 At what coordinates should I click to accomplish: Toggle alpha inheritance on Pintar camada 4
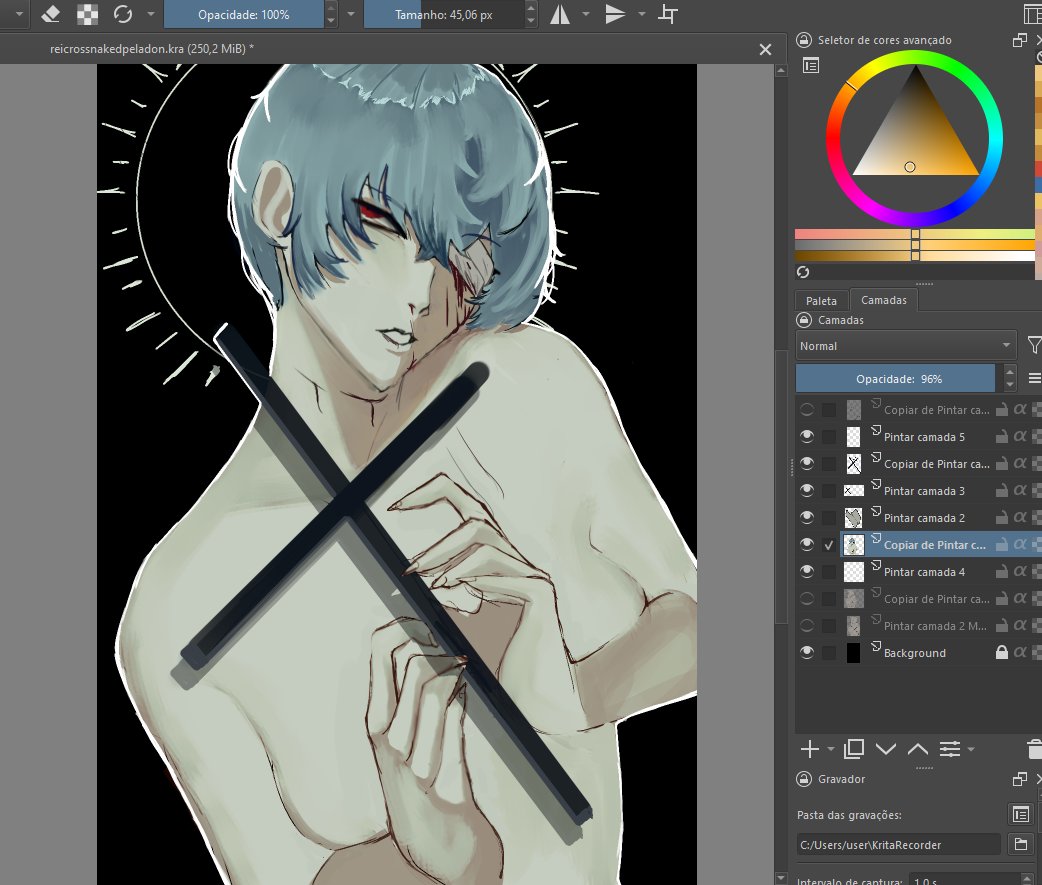coord(1020,571)
